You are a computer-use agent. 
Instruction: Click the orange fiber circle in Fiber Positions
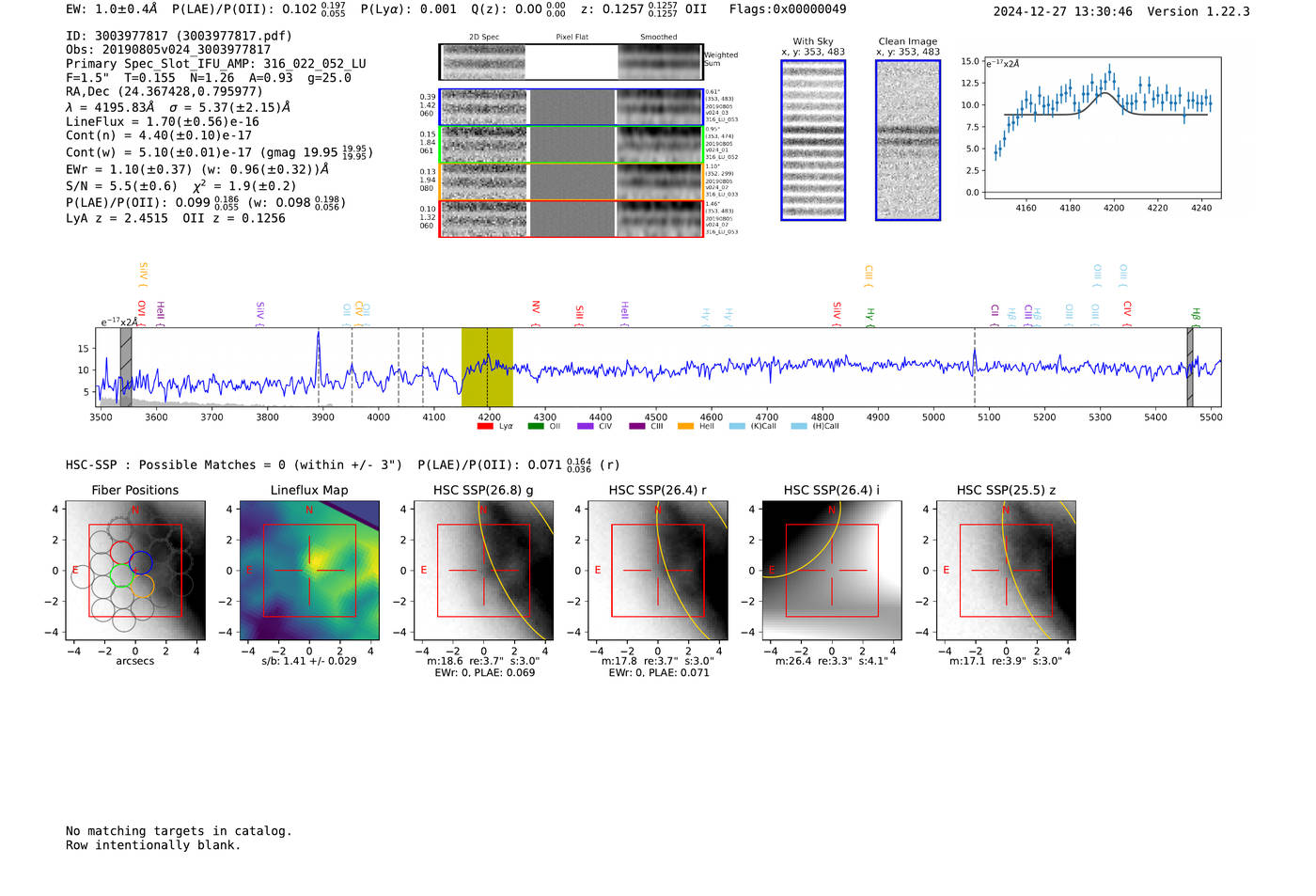tap(142, 586)
